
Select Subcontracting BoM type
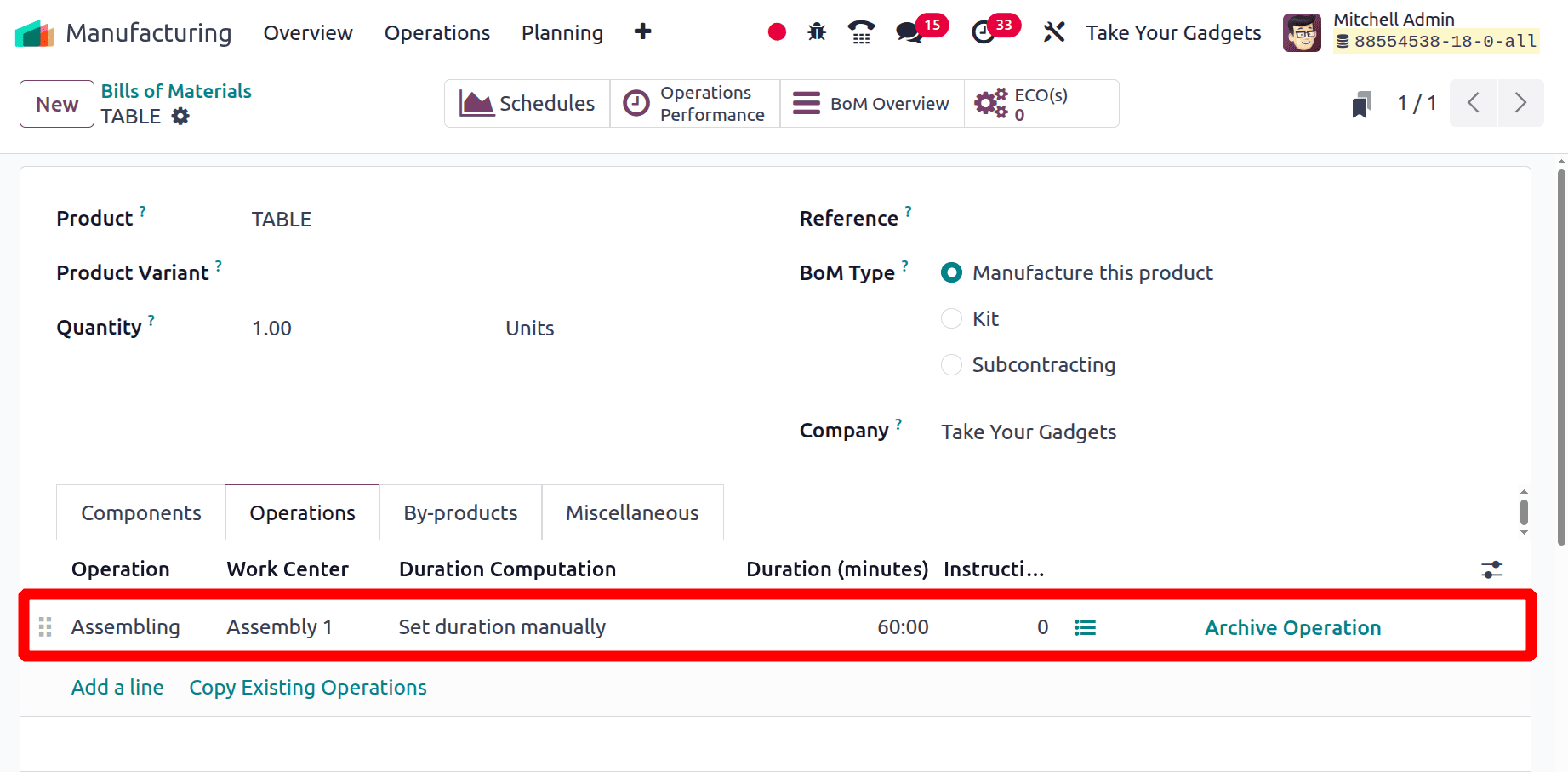point(951,364)
